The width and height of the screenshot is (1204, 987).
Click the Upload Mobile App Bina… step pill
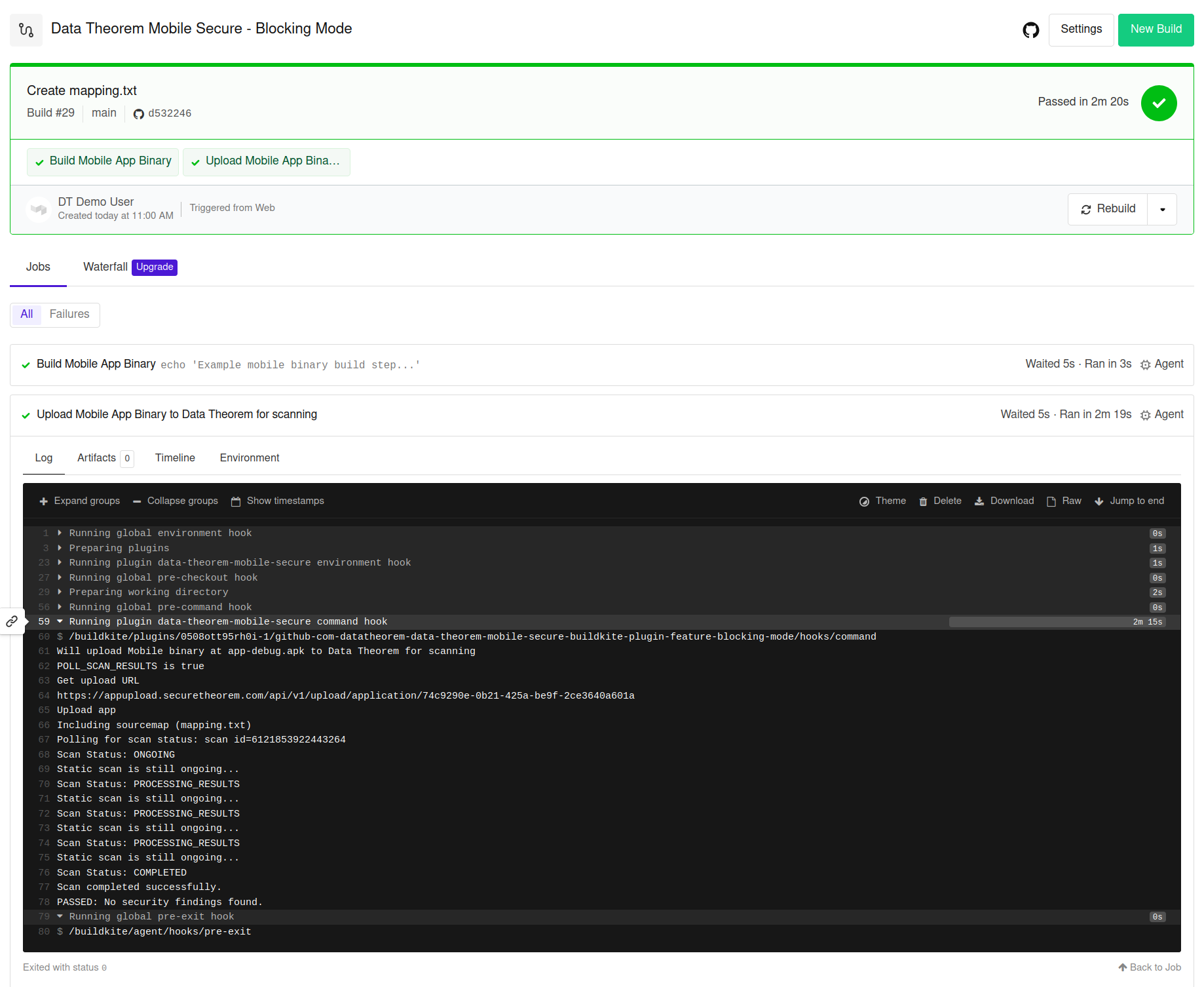click(x=267, y=162)
